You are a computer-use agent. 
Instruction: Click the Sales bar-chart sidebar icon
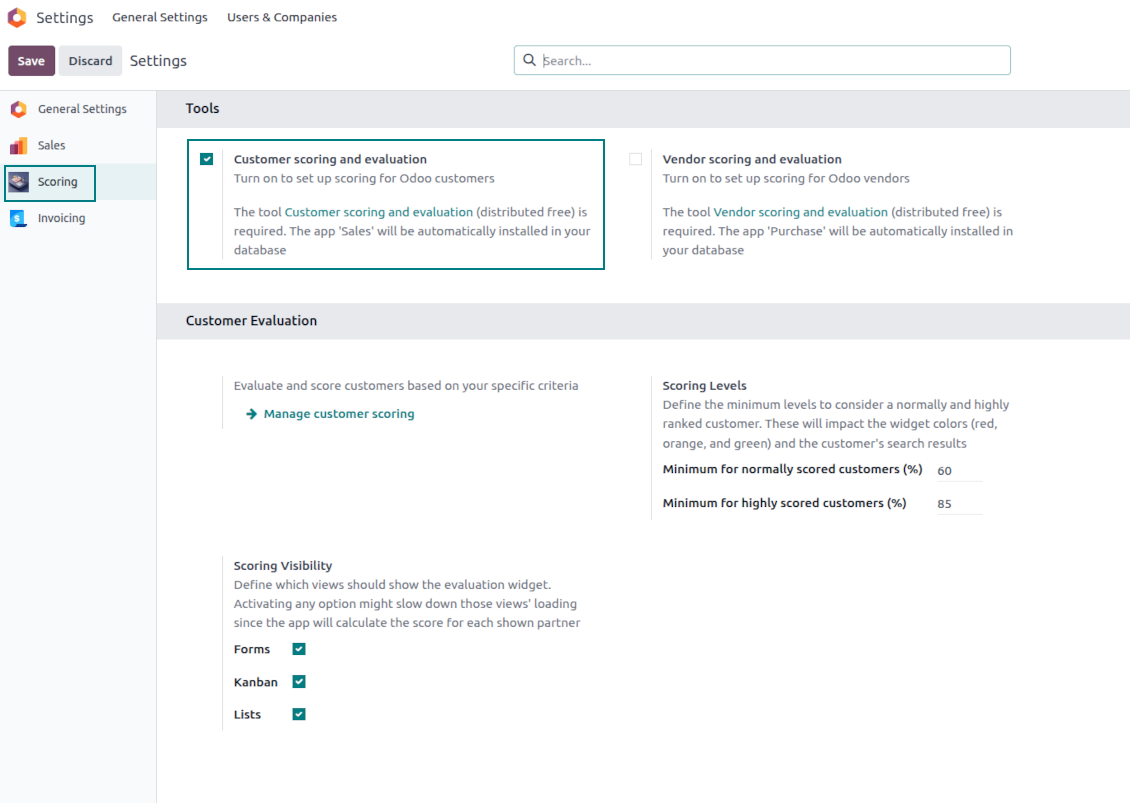[19, 146]
